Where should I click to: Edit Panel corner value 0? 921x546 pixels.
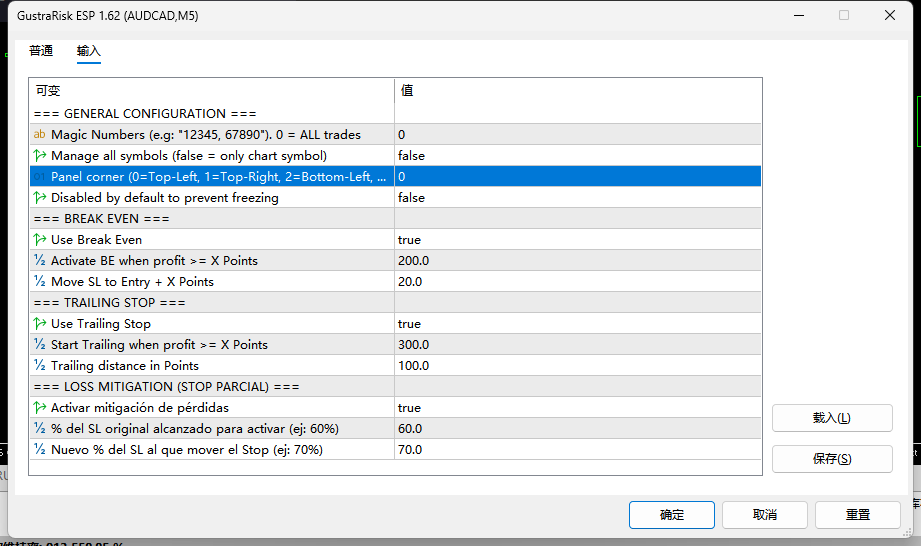pos(578,177)
